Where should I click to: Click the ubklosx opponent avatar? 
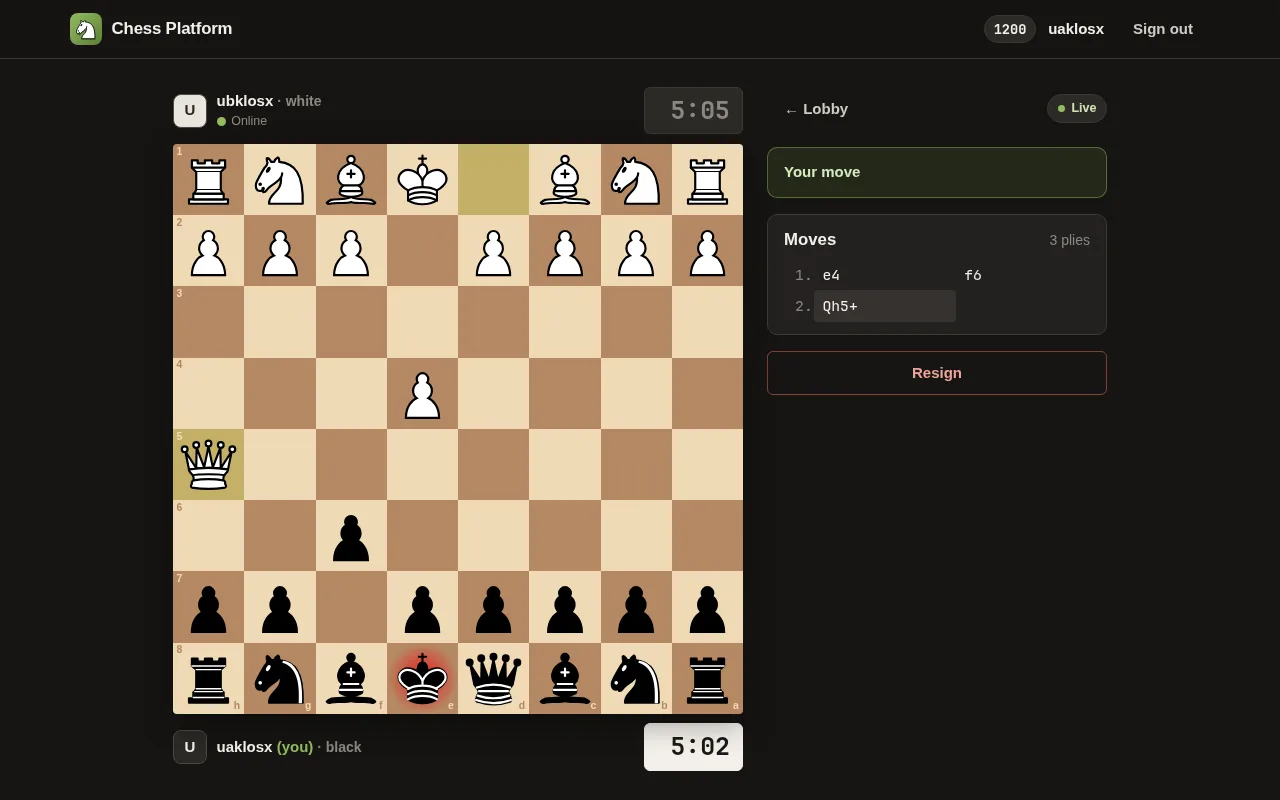tap(190, 111)
